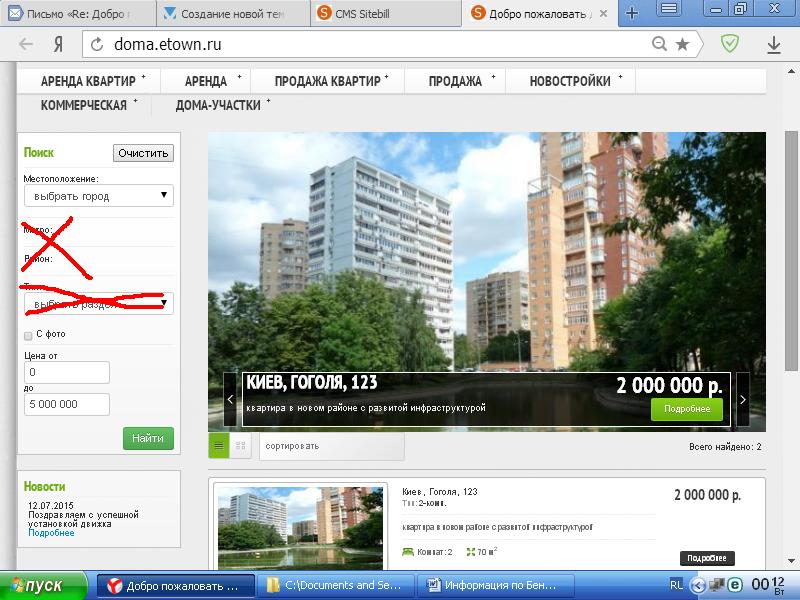The height and width of the screenshot is (600, 800).
Task: Switch to grid view layout icon
Action: click(x=241, y=446)
